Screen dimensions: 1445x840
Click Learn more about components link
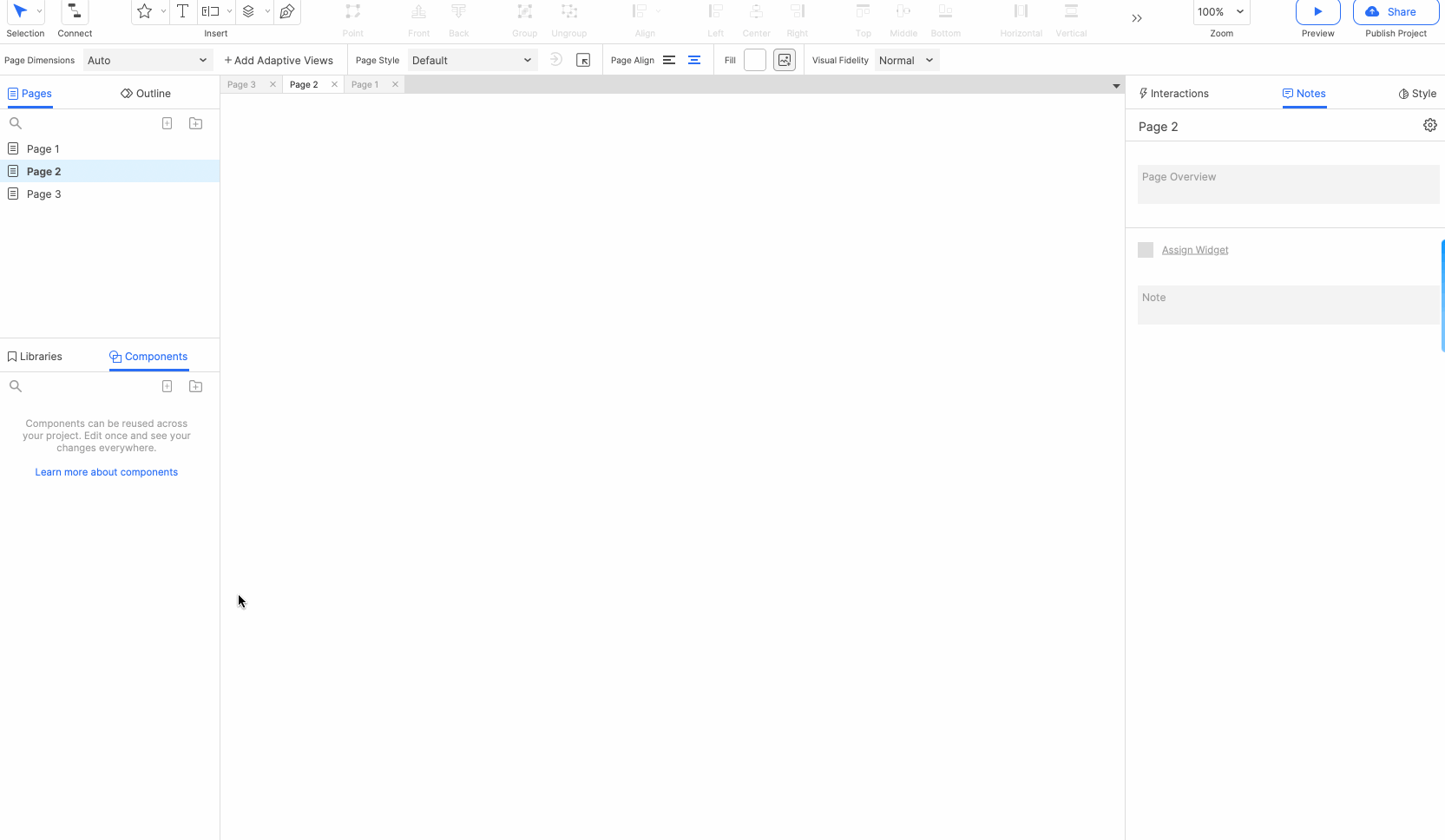pos(107,472)
